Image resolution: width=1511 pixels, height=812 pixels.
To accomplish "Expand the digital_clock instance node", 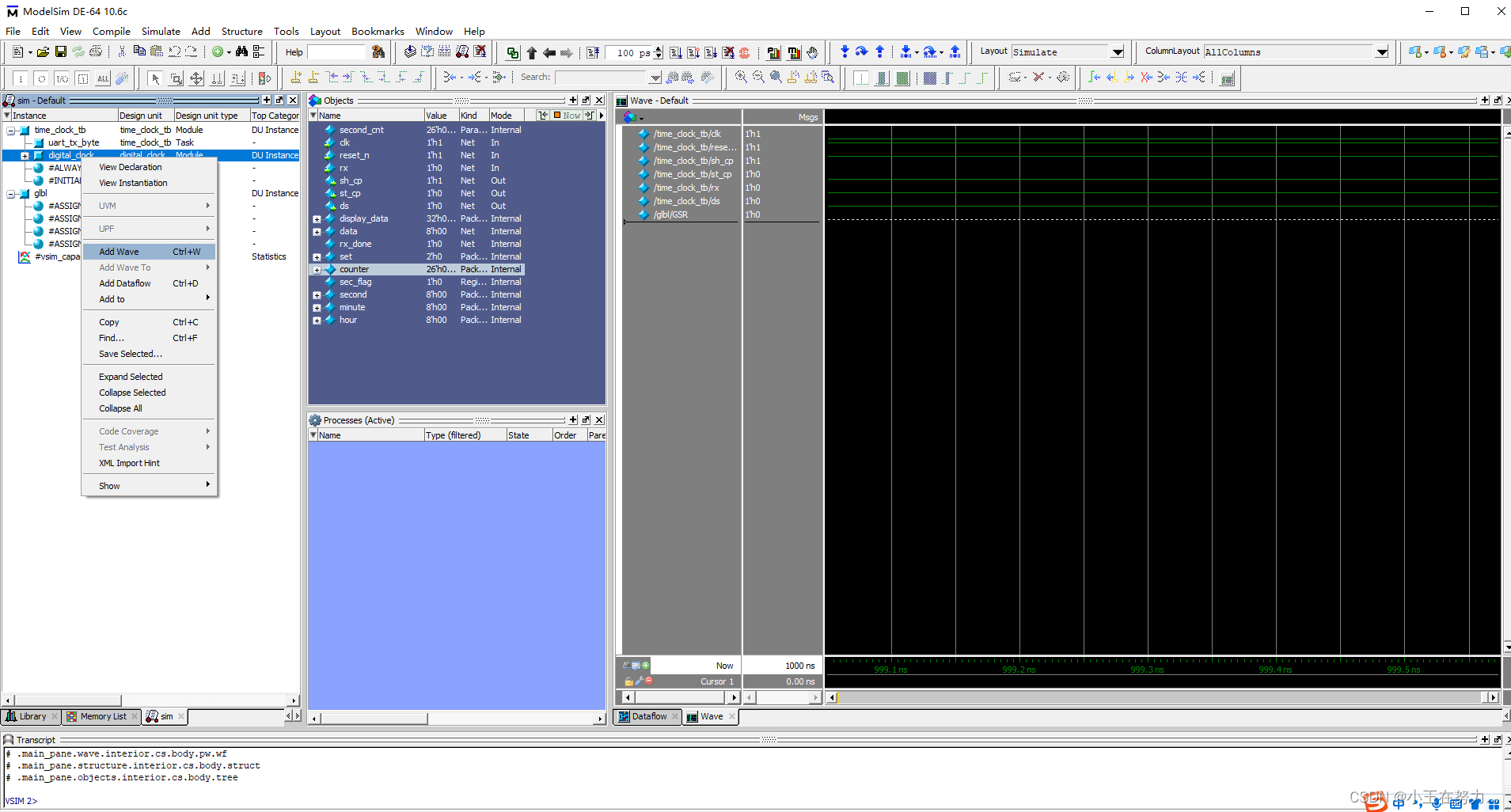I will 25,156.
